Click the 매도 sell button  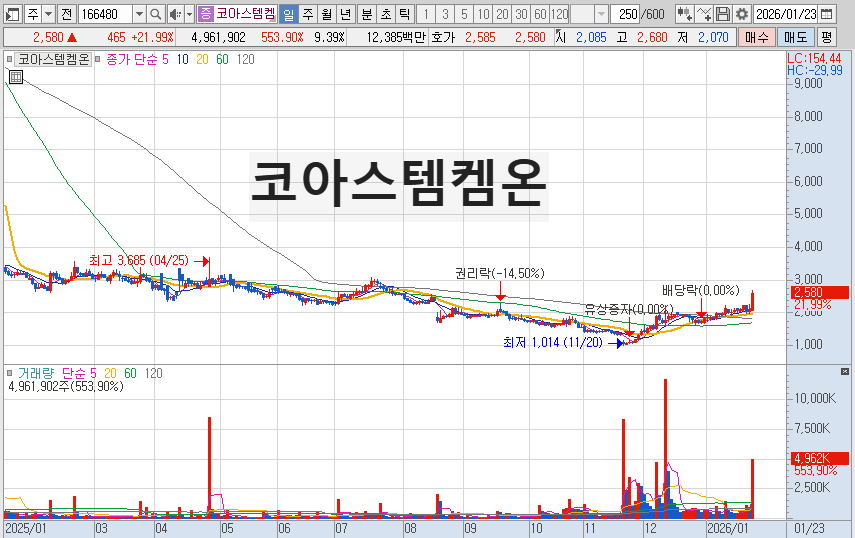796,37
